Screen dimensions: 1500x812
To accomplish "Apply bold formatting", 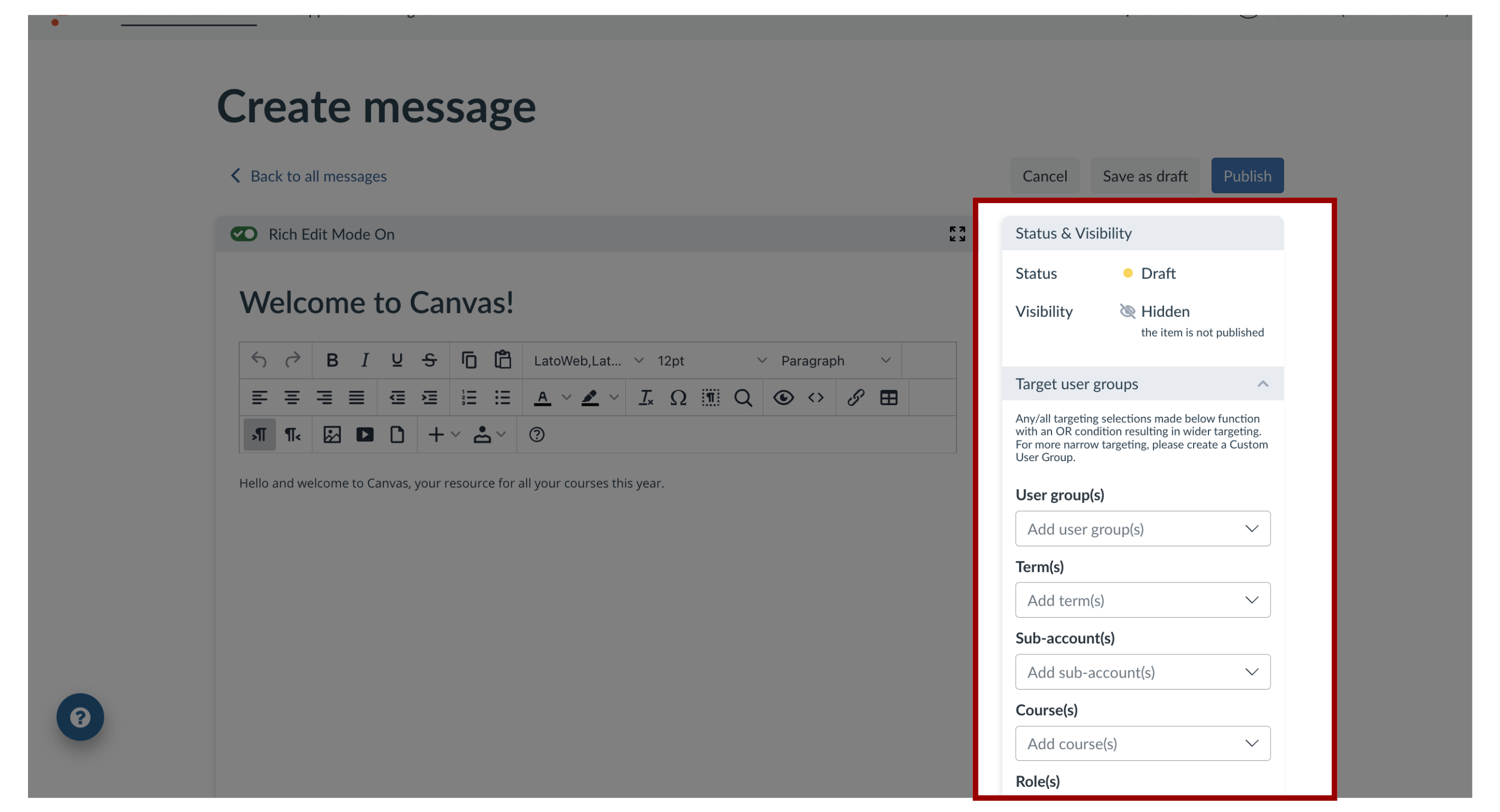I will point(332,360).
